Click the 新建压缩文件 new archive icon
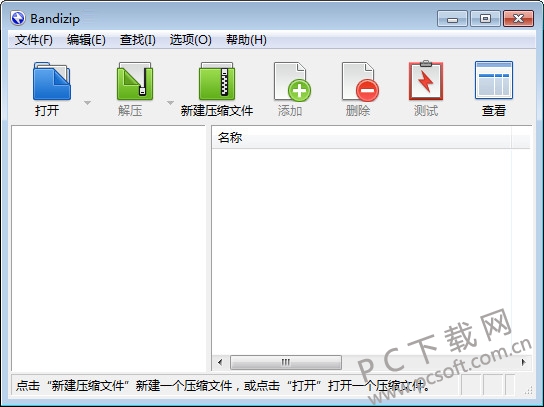Viewport: 544px width, 407px height. coord(217,81)
